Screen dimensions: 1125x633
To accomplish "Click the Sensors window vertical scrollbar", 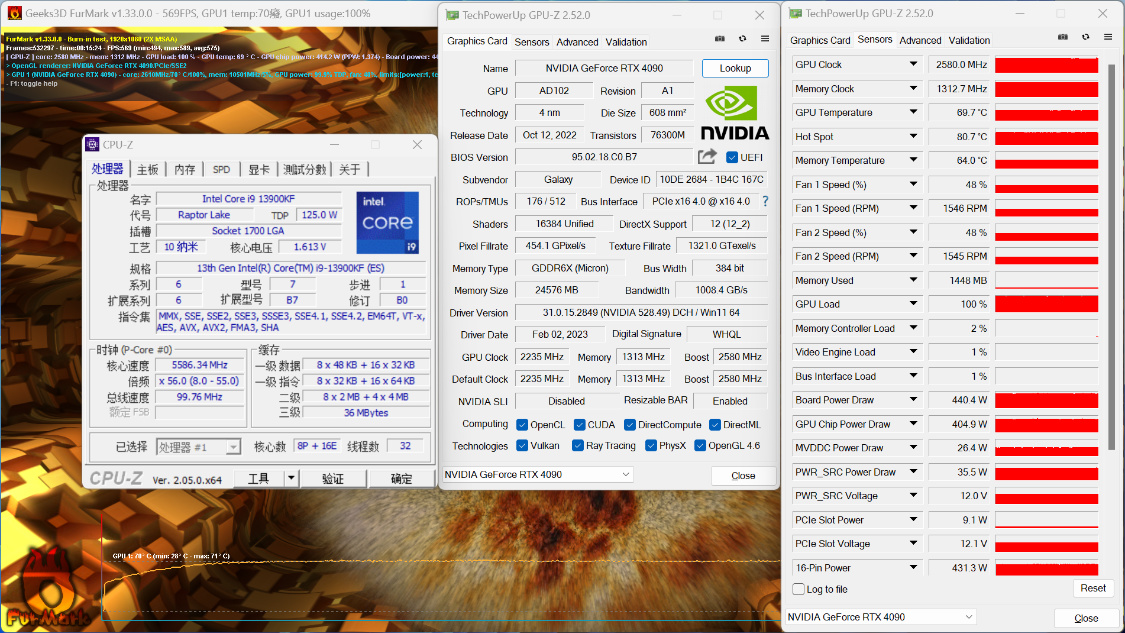I will pos(1111,257).
